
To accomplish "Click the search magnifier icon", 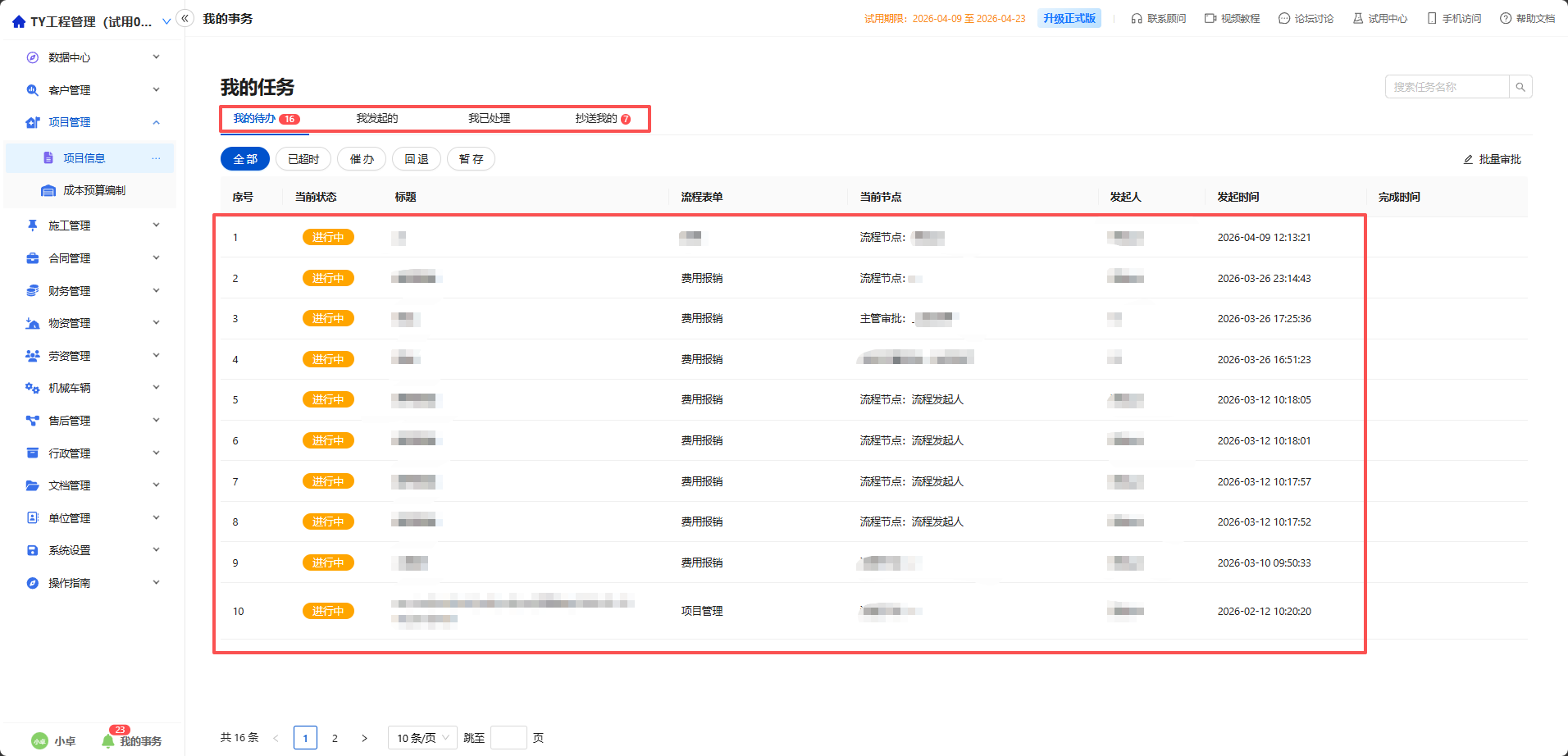I will tap(1520, 87).
